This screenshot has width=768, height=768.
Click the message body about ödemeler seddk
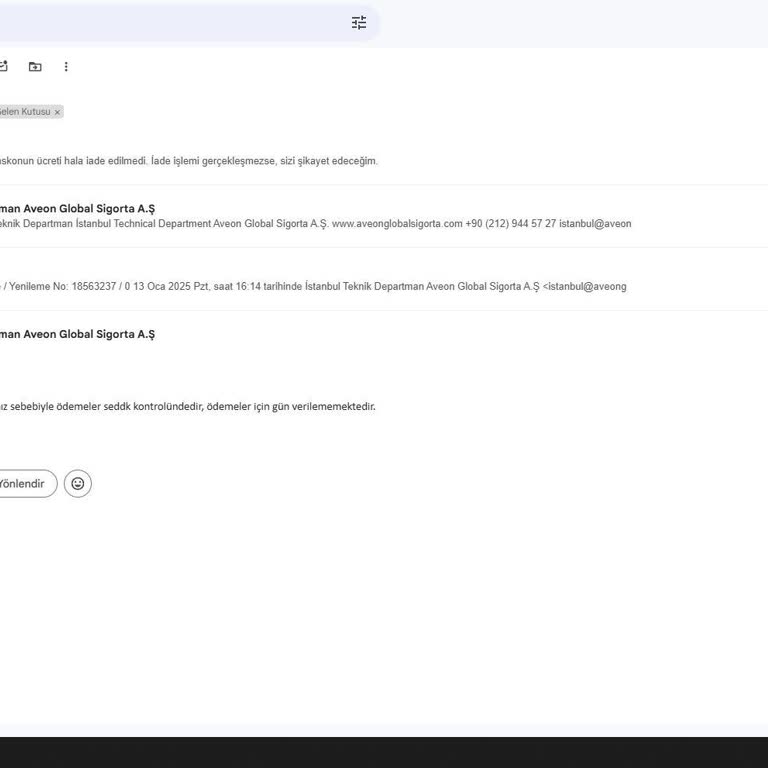coord(188,406)
